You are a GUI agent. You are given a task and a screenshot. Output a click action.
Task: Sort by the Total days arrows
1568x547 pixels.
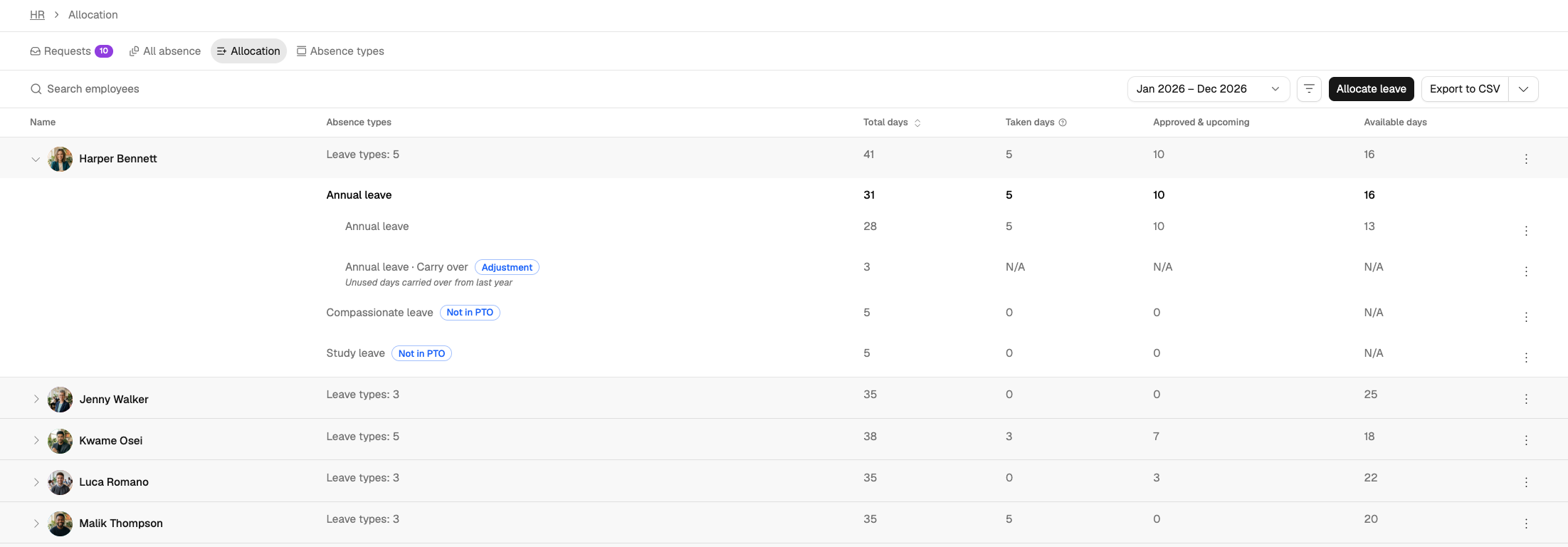pyautogui.click(x=917, y=123)
